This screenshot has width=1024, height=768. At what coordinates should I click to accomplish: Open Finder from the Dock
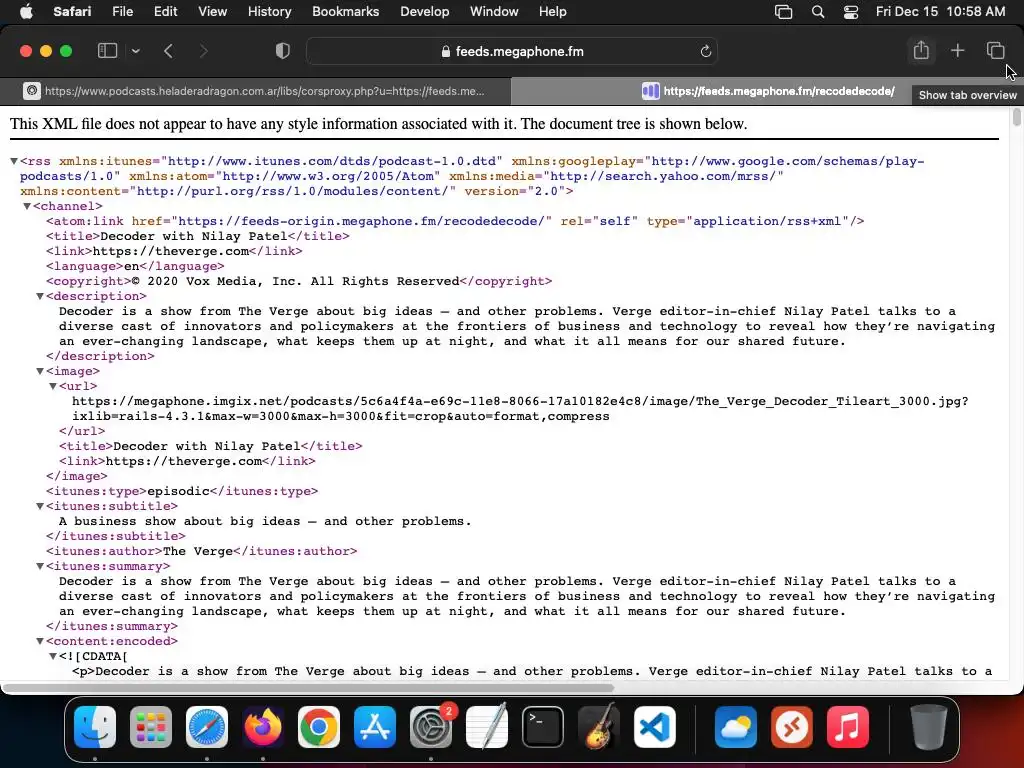pyautogui.click(x=95, y=727)
